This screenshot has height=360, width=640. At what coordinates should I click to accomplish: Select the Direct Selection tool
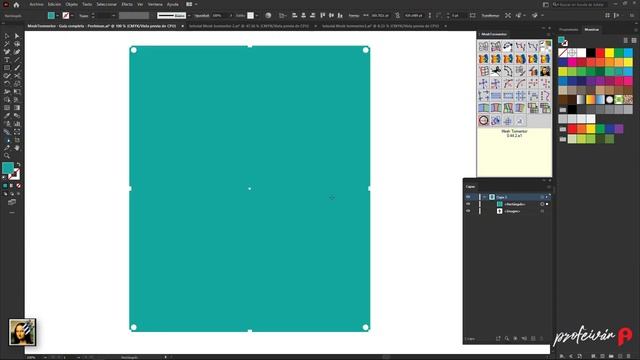coord(17,36)
